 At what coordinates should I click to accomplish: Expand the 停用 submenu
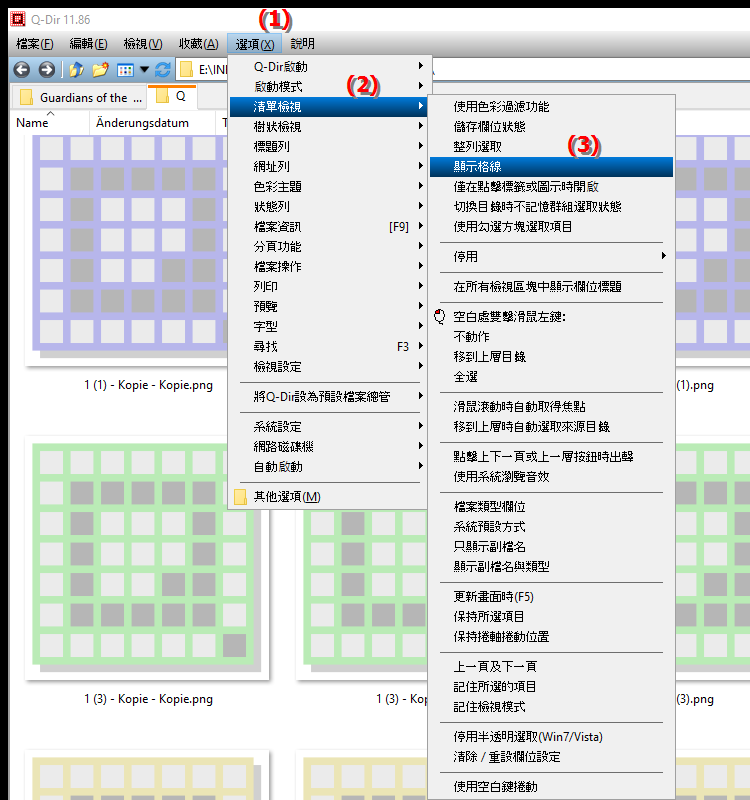point(551,257)
